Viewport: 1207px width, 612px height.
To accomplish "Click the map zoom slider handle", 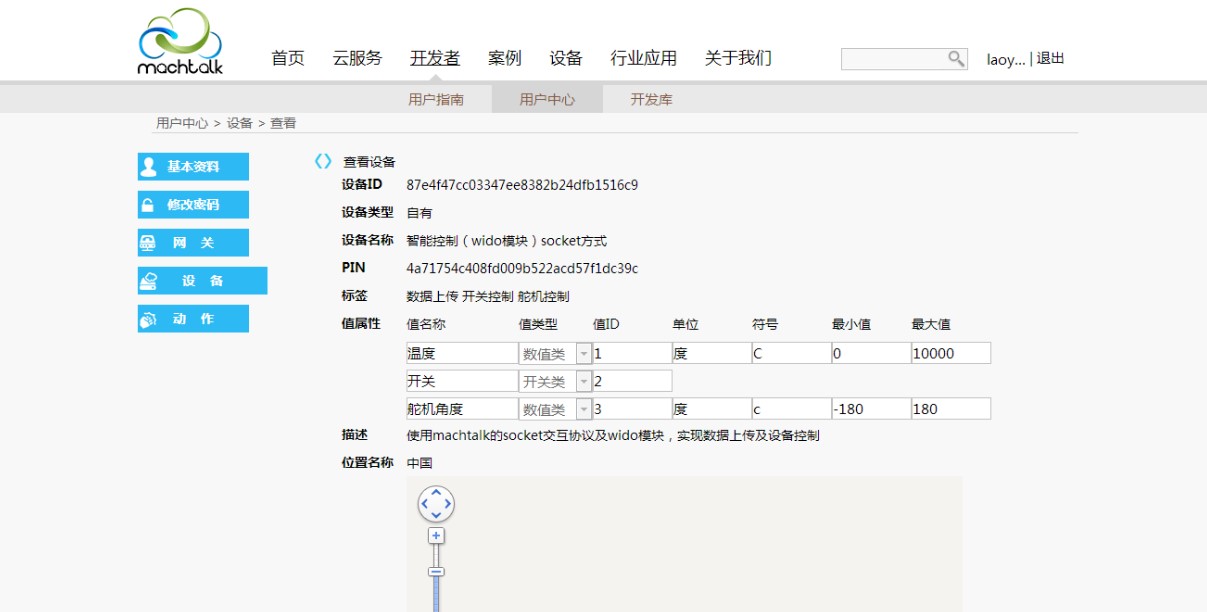I will pos(436,572).
